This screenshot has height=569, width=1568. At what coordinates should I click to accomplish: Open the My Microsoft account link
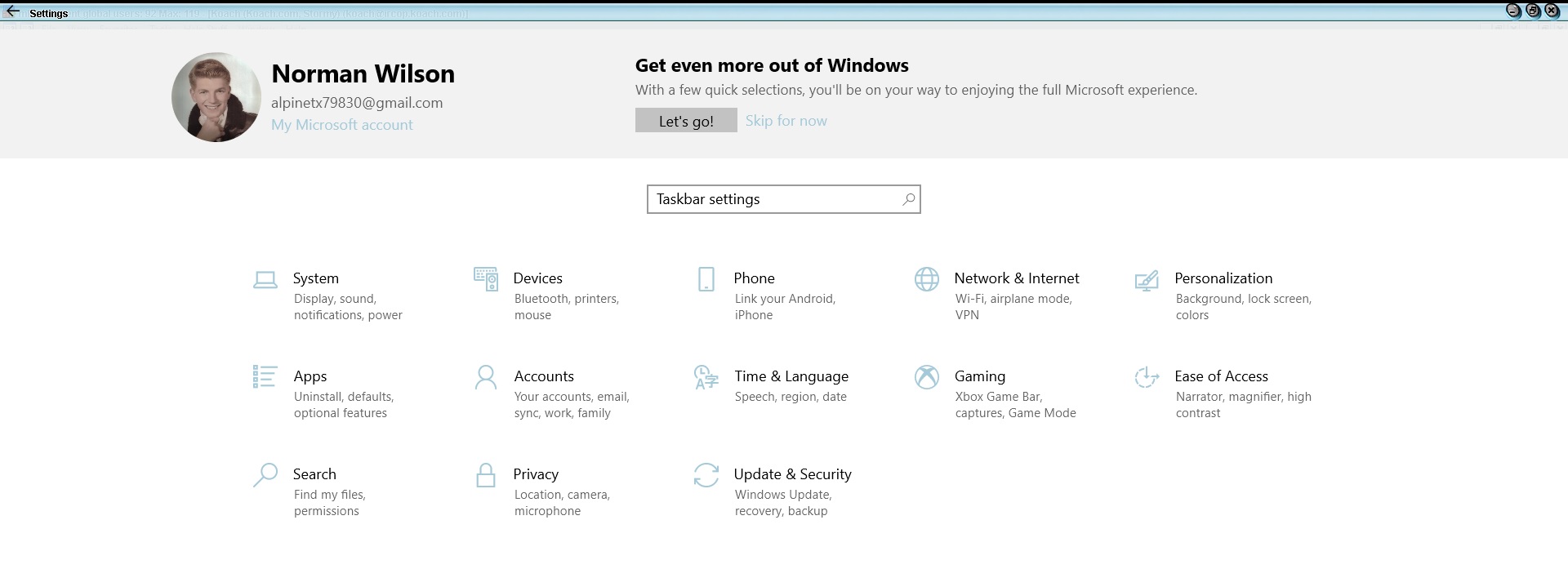342,125
